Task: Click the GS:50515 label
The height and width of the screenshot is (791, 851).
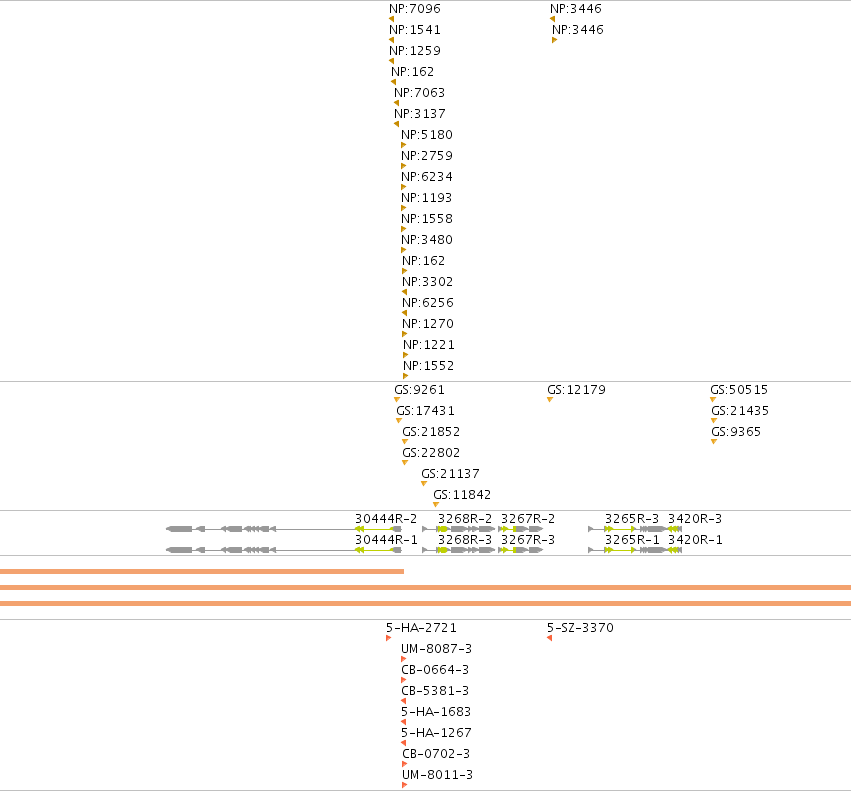Action: (739, 390)
